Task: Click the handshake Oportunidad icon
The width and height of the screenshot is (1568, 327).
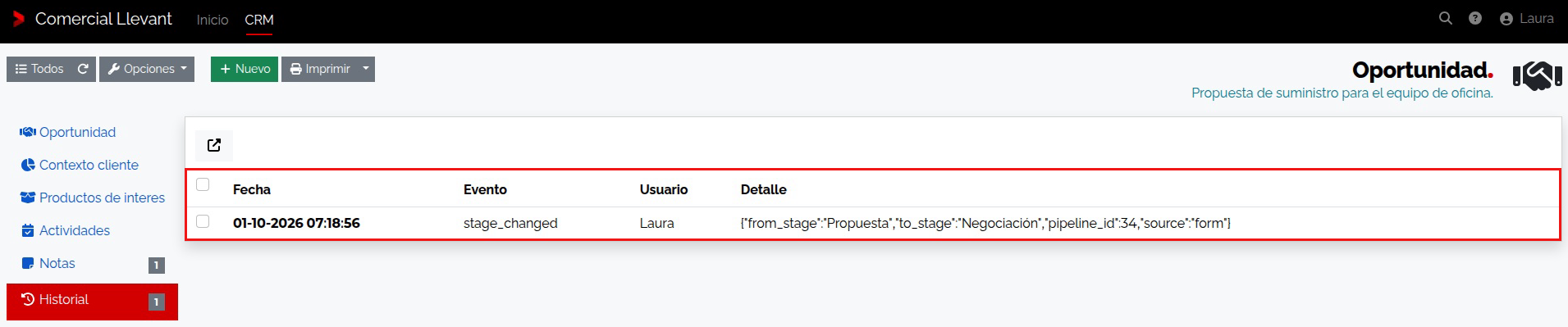Action: (x=1537, y=77)
